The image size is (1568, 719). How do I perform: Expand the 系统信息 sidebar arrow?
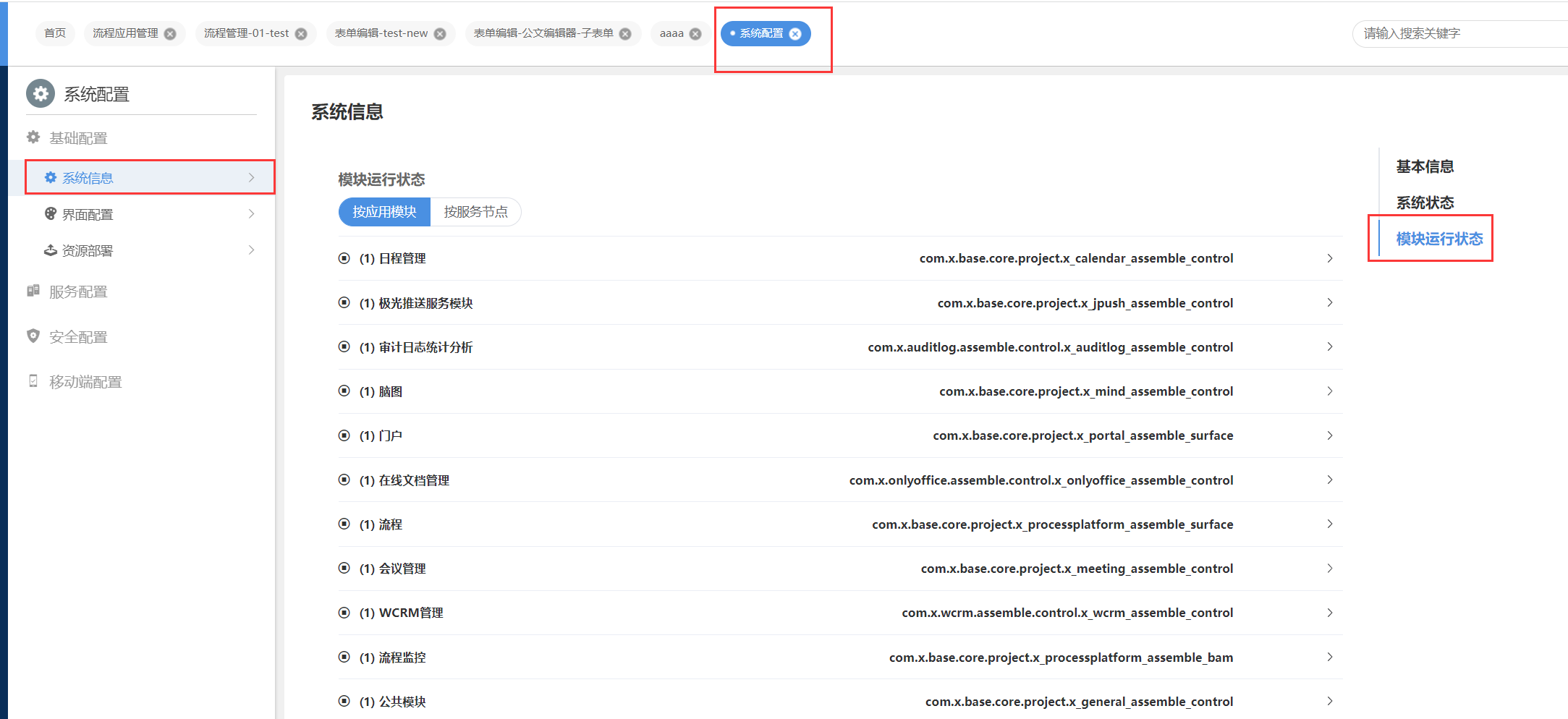[x=251, y=177]
